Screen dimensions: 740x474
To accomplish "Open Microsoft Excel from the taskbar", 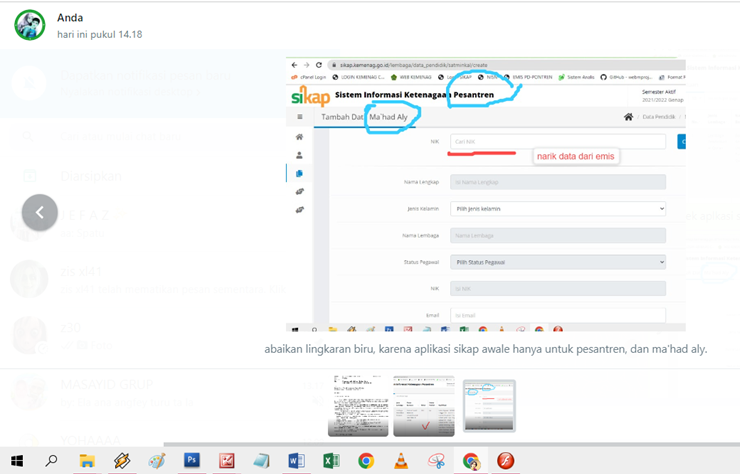I will 331,461.
